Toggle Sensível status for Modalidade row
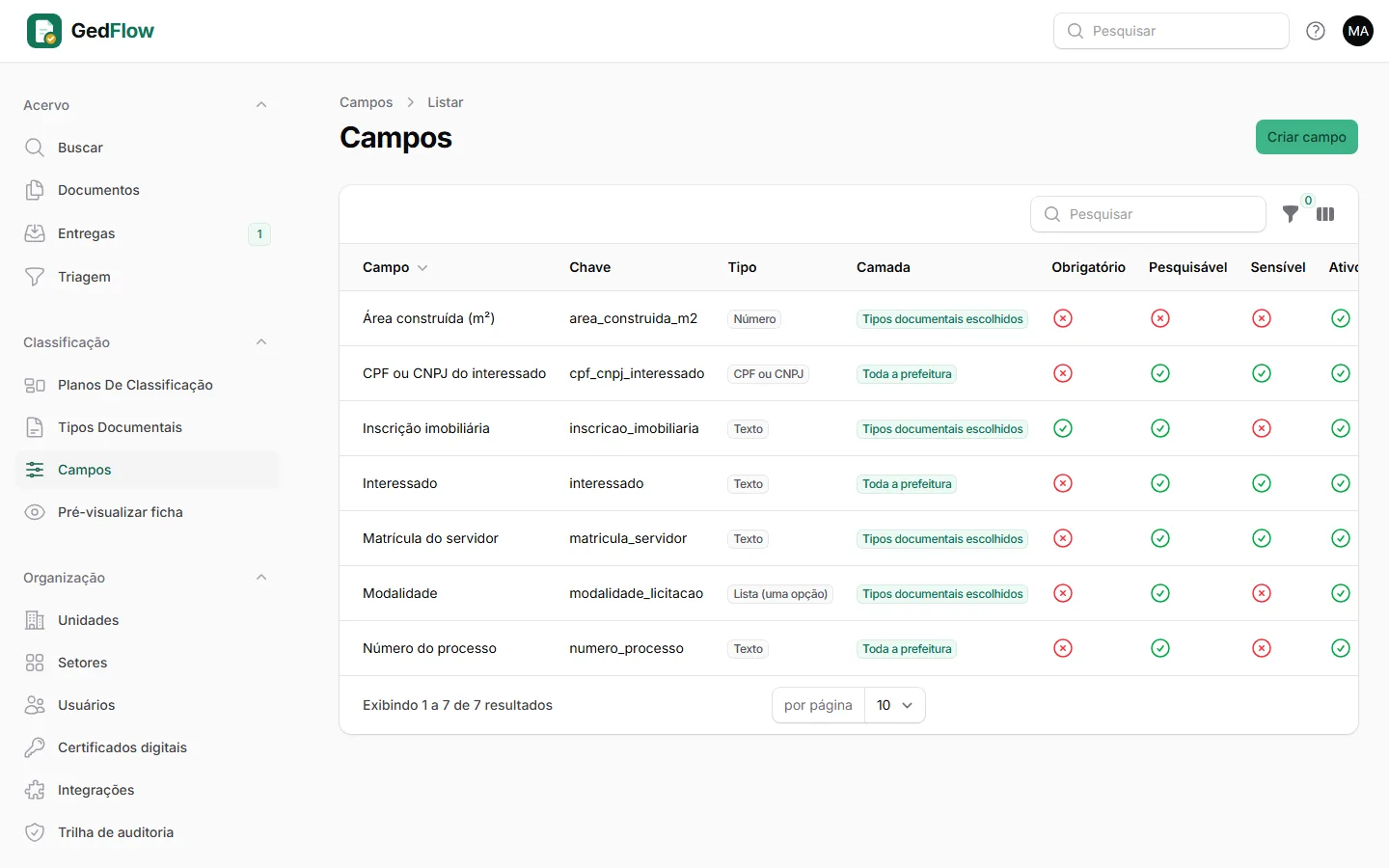This screenshot has height=868, width=1389. point(1262,593)
